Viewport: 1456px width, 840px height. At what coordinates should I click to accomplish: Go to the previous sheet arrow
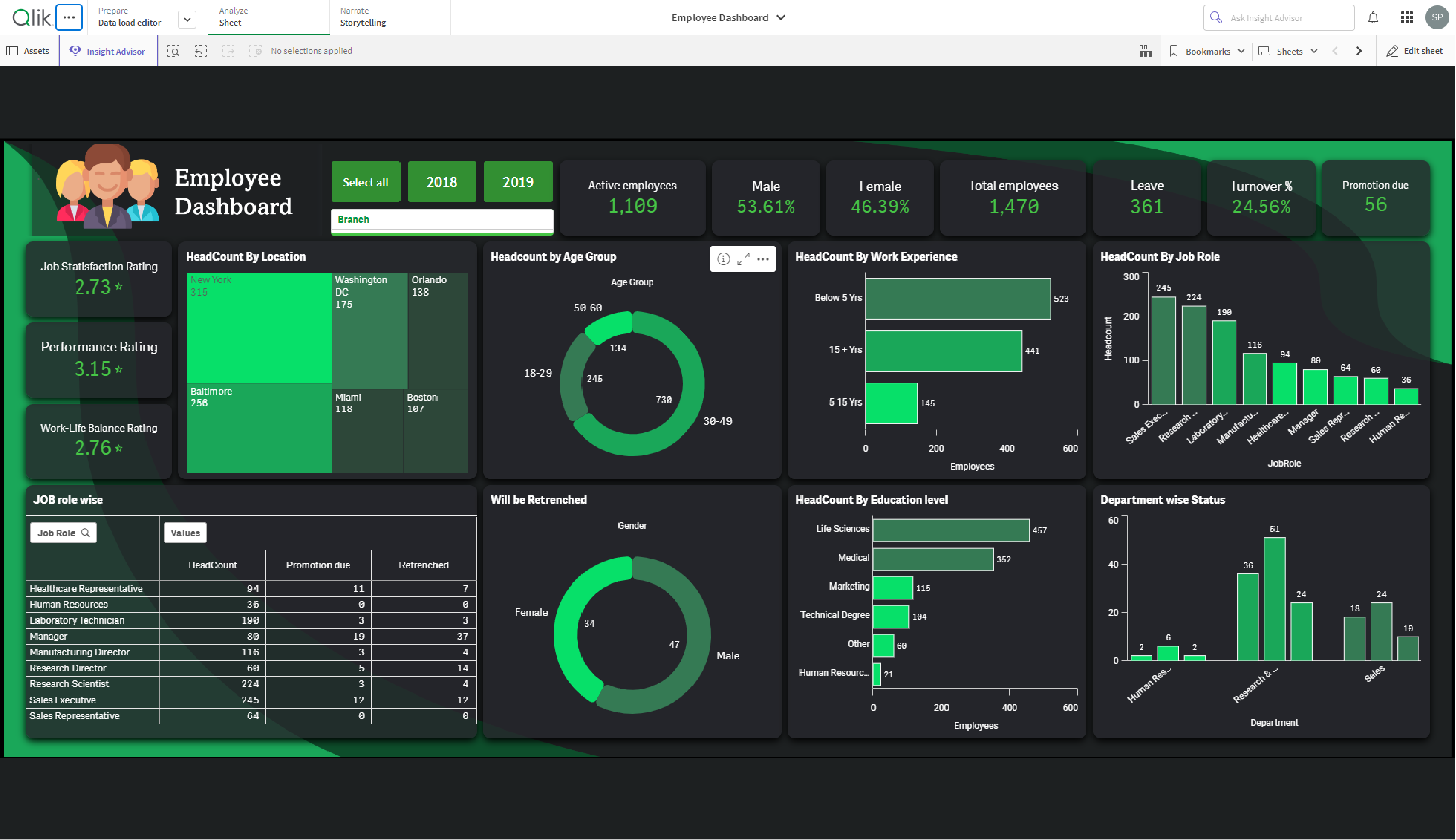(1335, 51)
